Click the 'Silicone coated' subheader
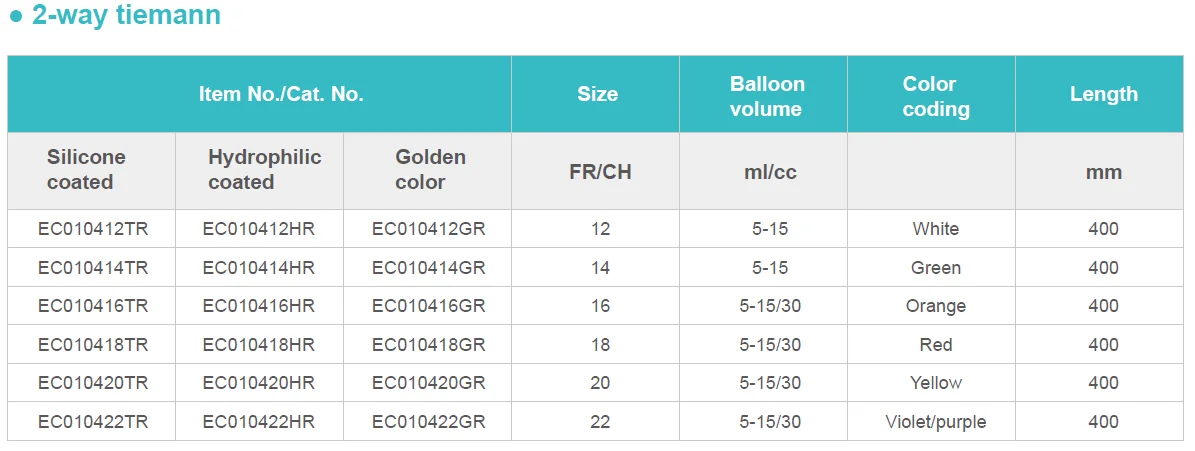Screen dimensions: 1195x451 point(86,170)
